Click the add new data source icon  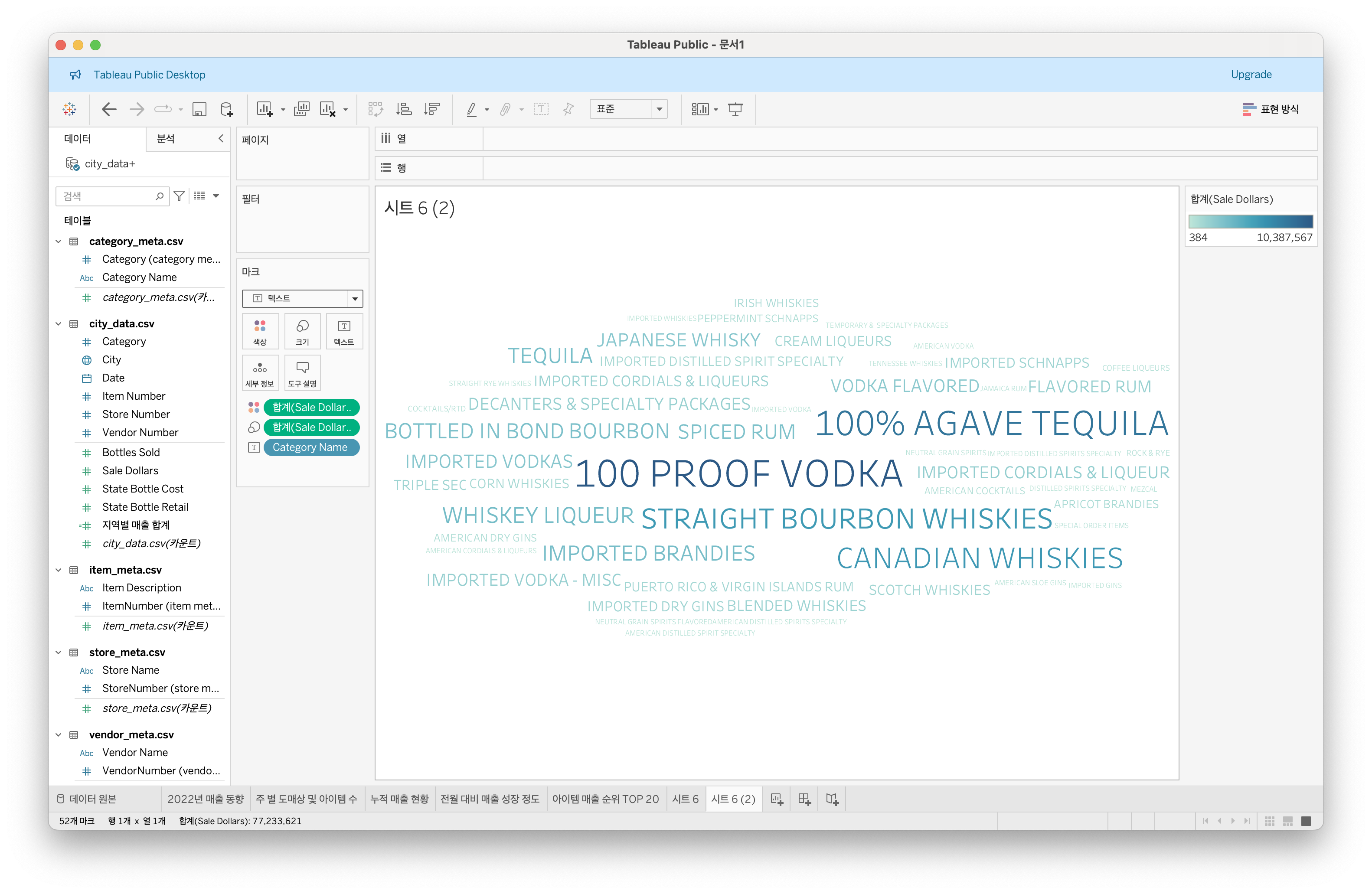[227, 109]
